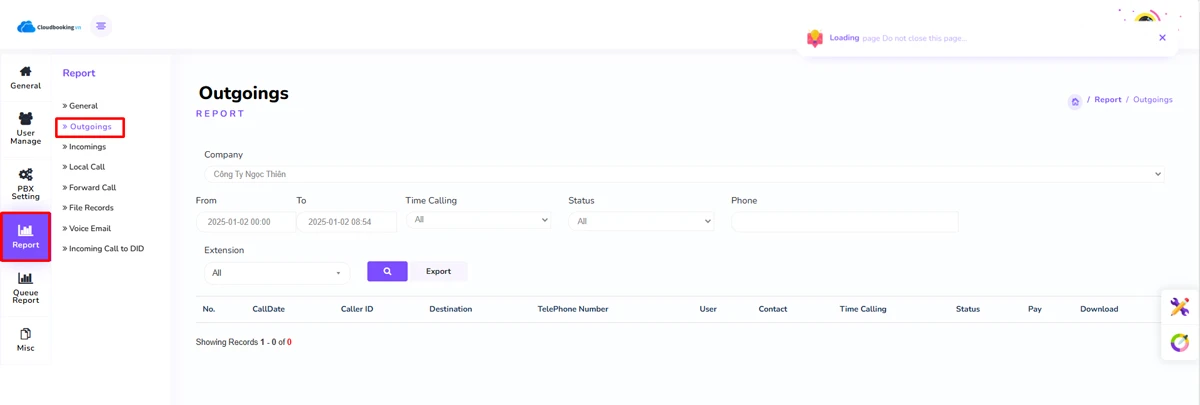Click the Cloudbooking logo
The image size is (1200, 405).
click(x=48, y=27)
